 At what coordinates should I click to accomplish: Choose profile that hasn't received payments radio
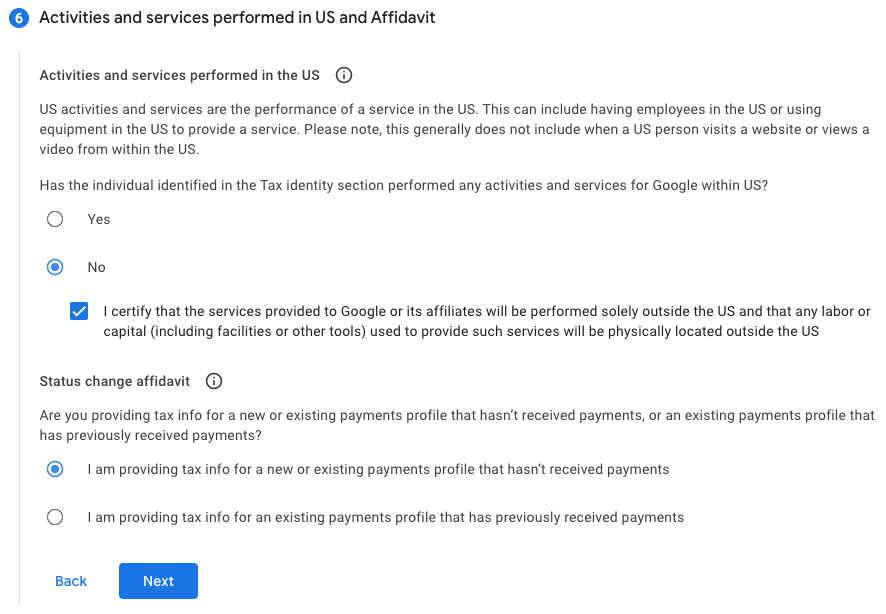click(55, 469)
